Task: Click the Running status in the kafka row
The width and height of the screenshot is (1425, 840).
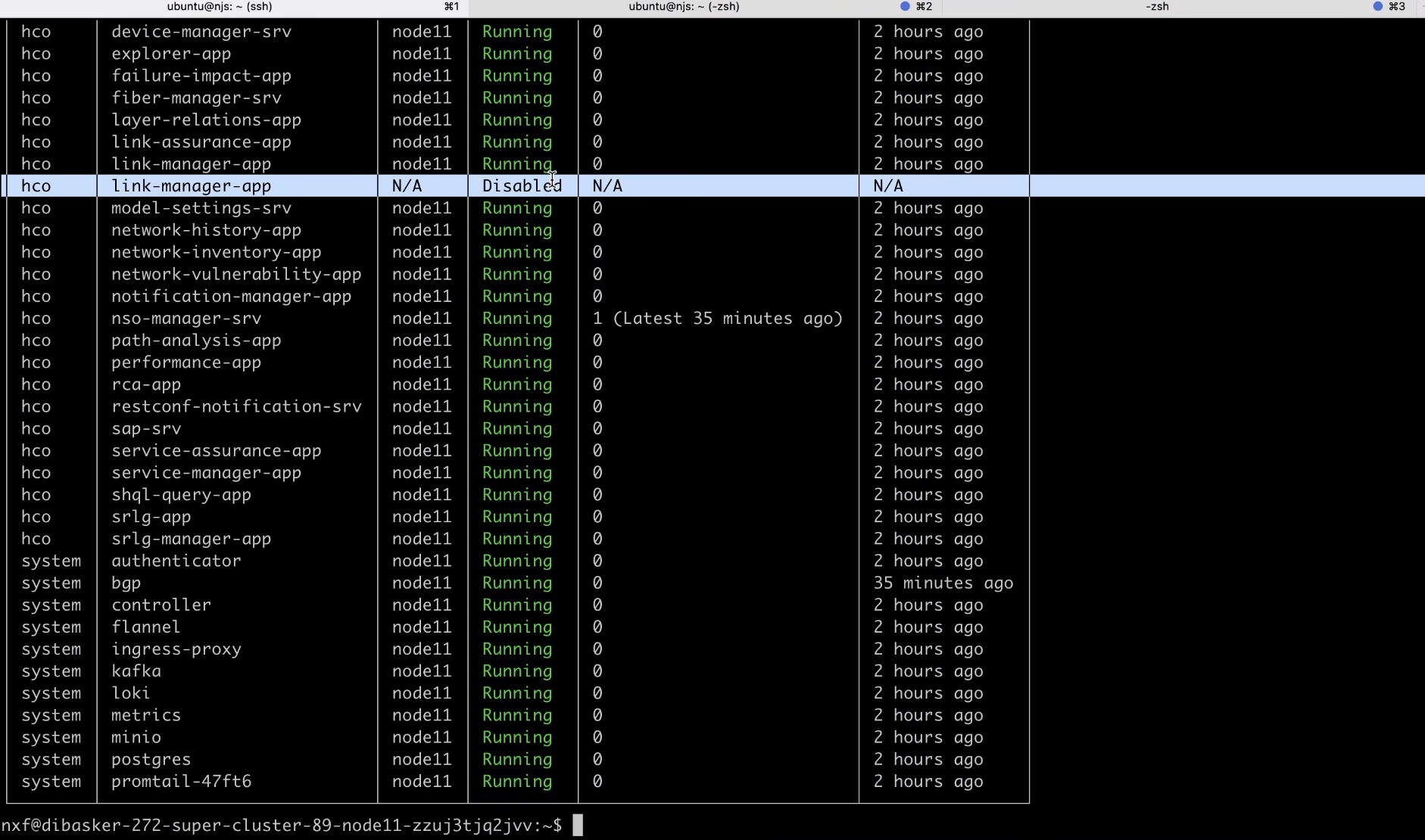Action: tap(517, 670)
